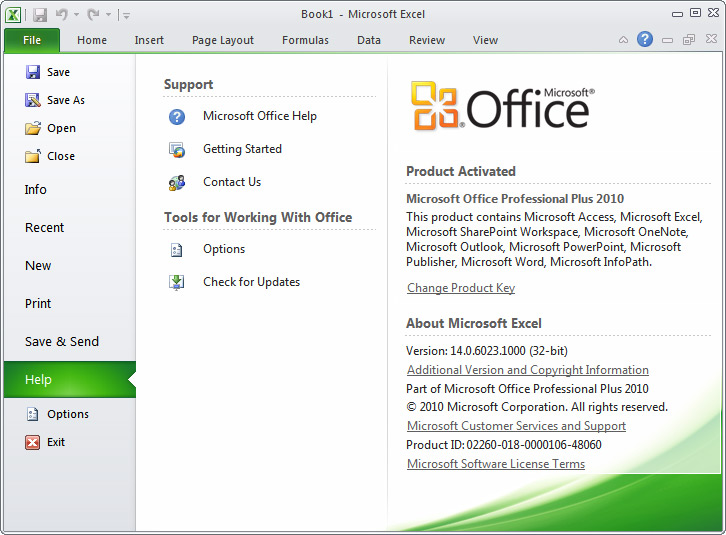The width and height of the screenshot is (726, 535).
Task: Click the Redo arrow icon in title bar
Action: tap(94, 14)
